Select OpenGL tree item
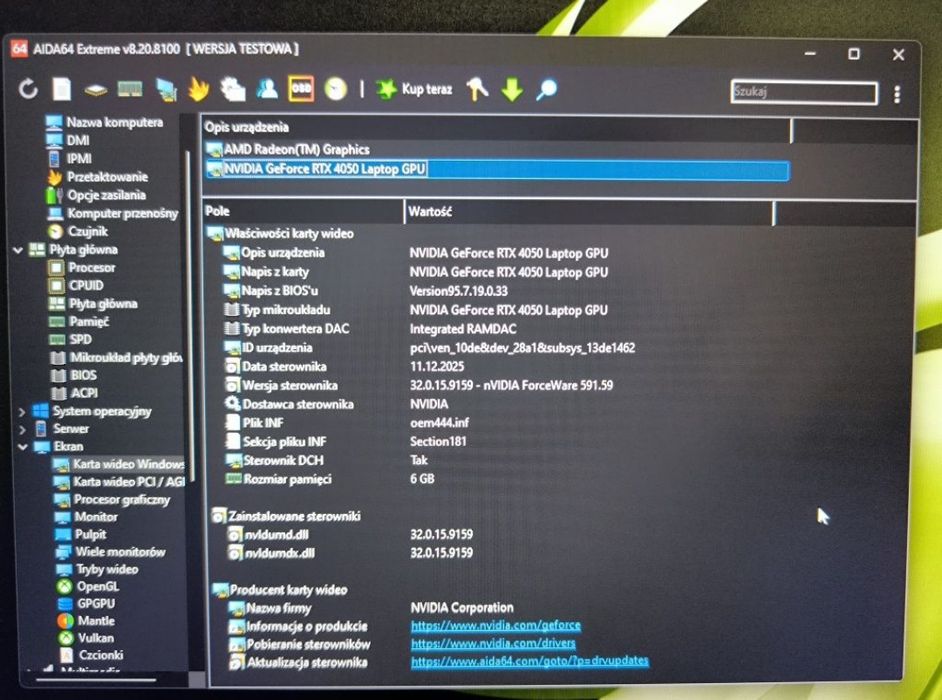The height and width of the screenshot is (700, 942). (88, 586)
